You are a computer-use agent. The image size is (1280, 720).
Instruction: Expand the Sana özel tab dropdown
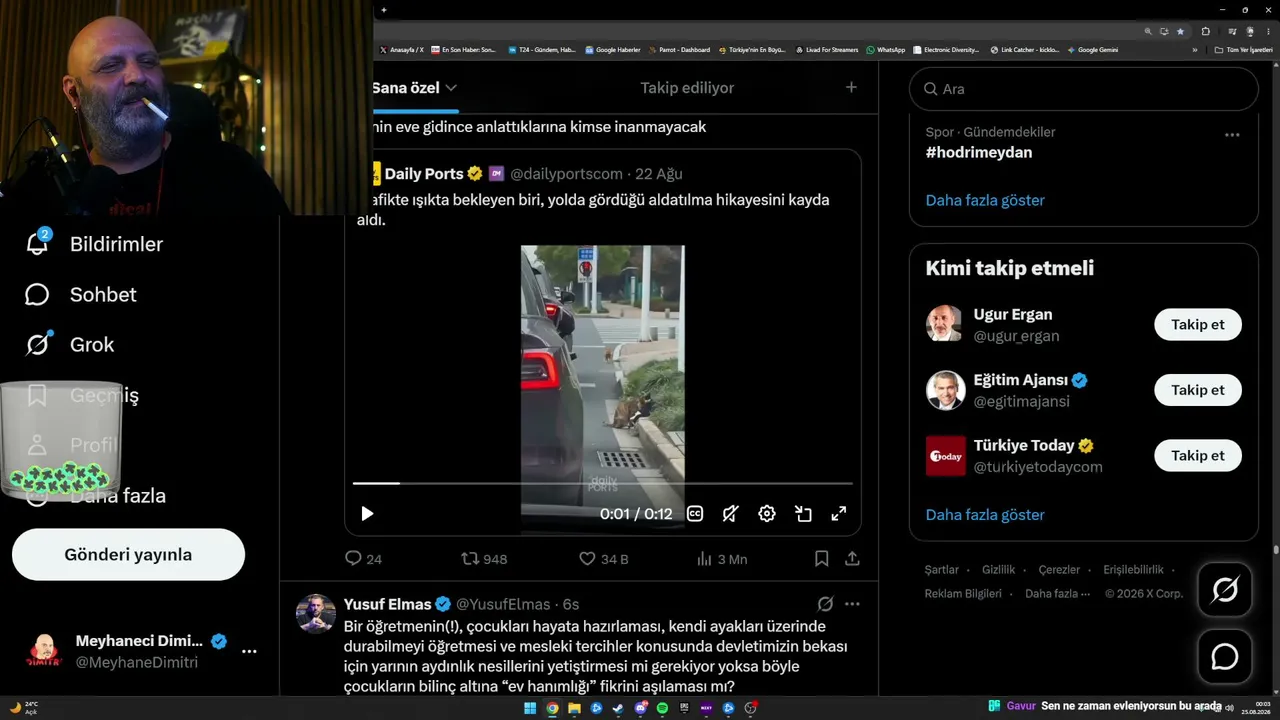click(451, 88)
